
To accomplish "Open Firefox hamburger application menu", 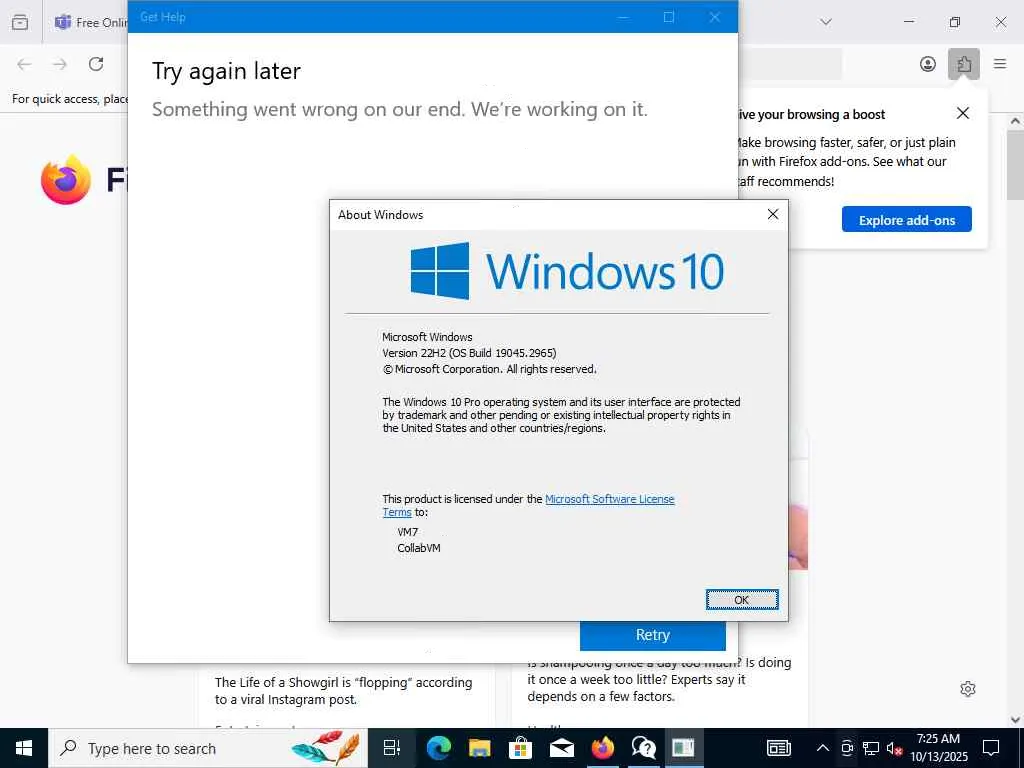I will (1000, 64).
